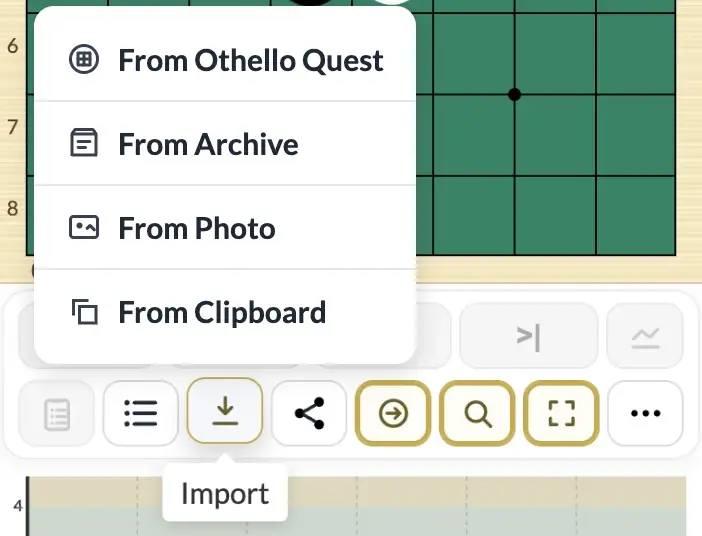Click the board star point dot
The image size is (702, 536).
pos(514,94)
